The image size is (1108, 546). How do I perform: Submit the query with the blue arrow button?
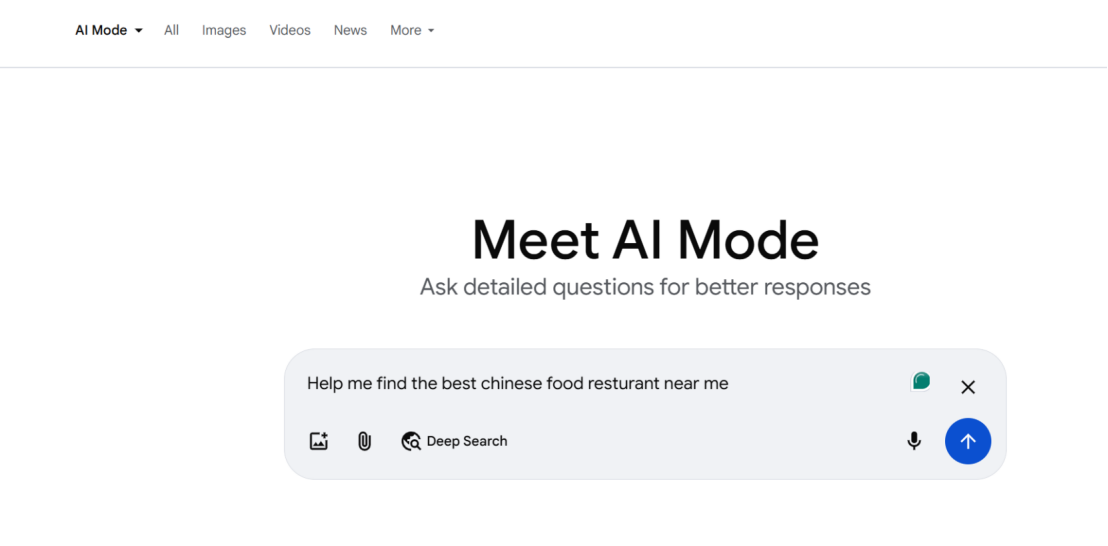[x=967, y=441]
